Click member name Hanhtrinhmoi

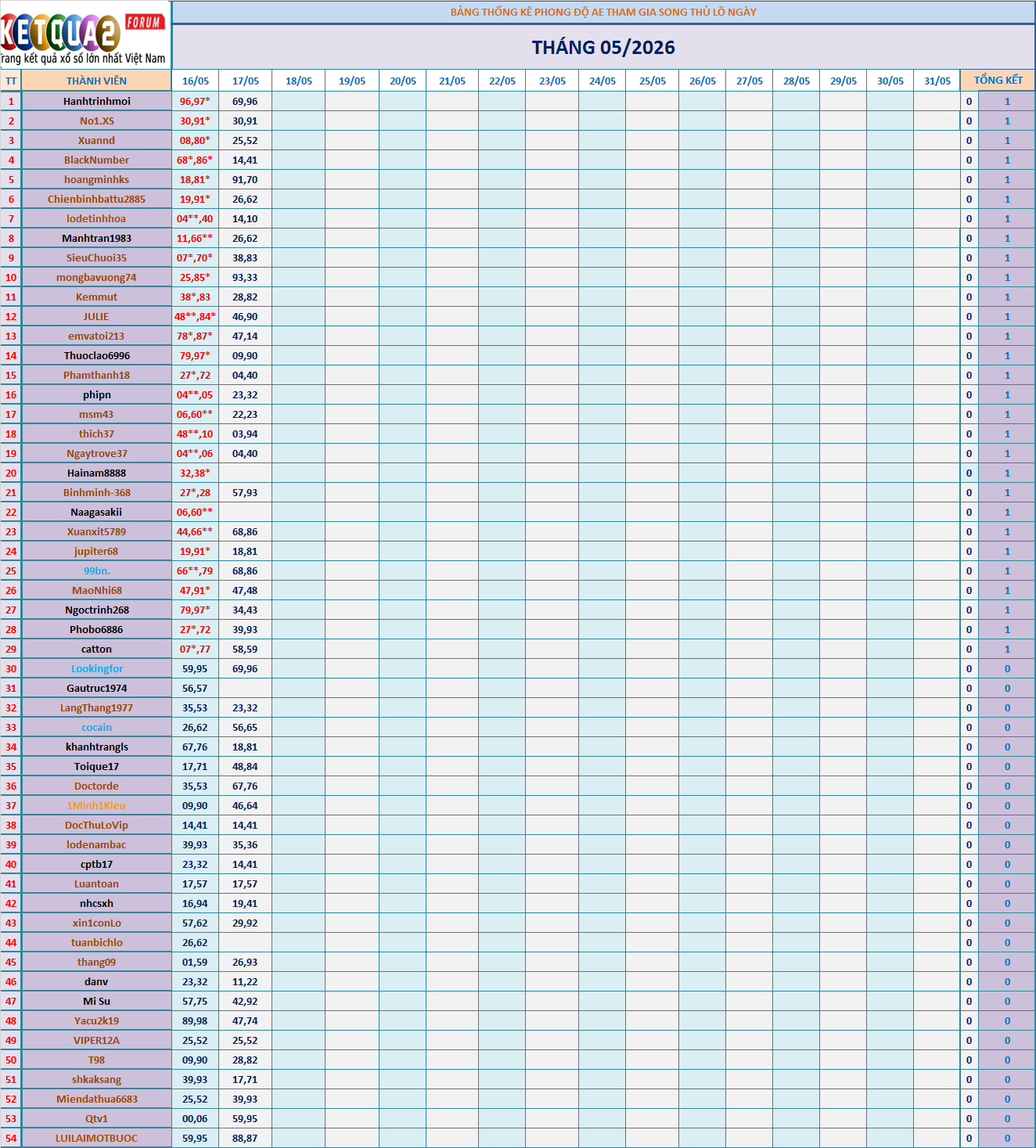(96, 101)
